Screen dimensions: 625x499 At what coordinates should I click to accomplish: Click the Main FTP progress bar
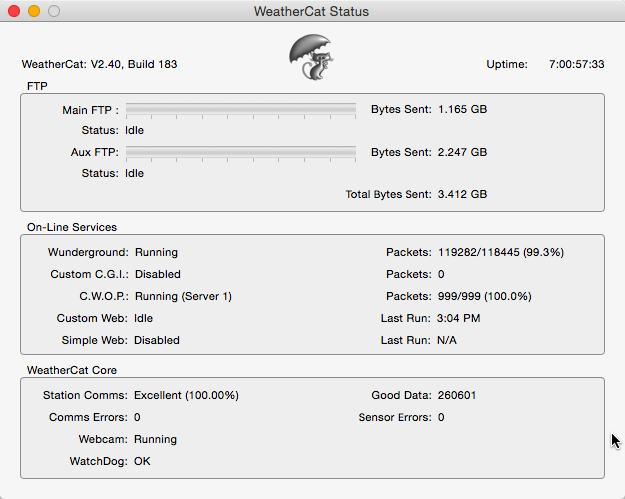pyautogui.click(x=241, y=110)
